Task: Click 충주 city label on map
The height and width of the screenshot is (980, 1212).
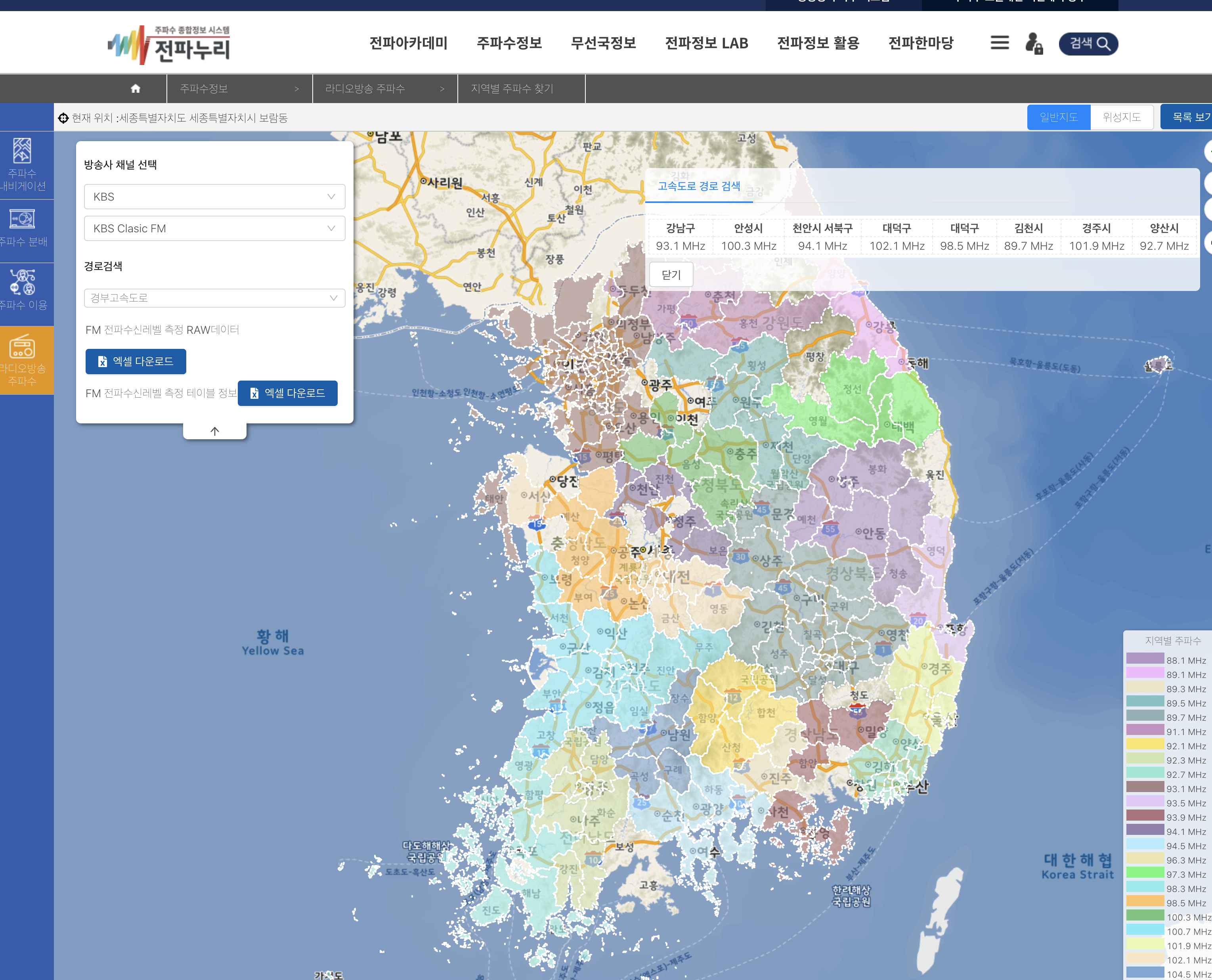Action: pos(742,453)
